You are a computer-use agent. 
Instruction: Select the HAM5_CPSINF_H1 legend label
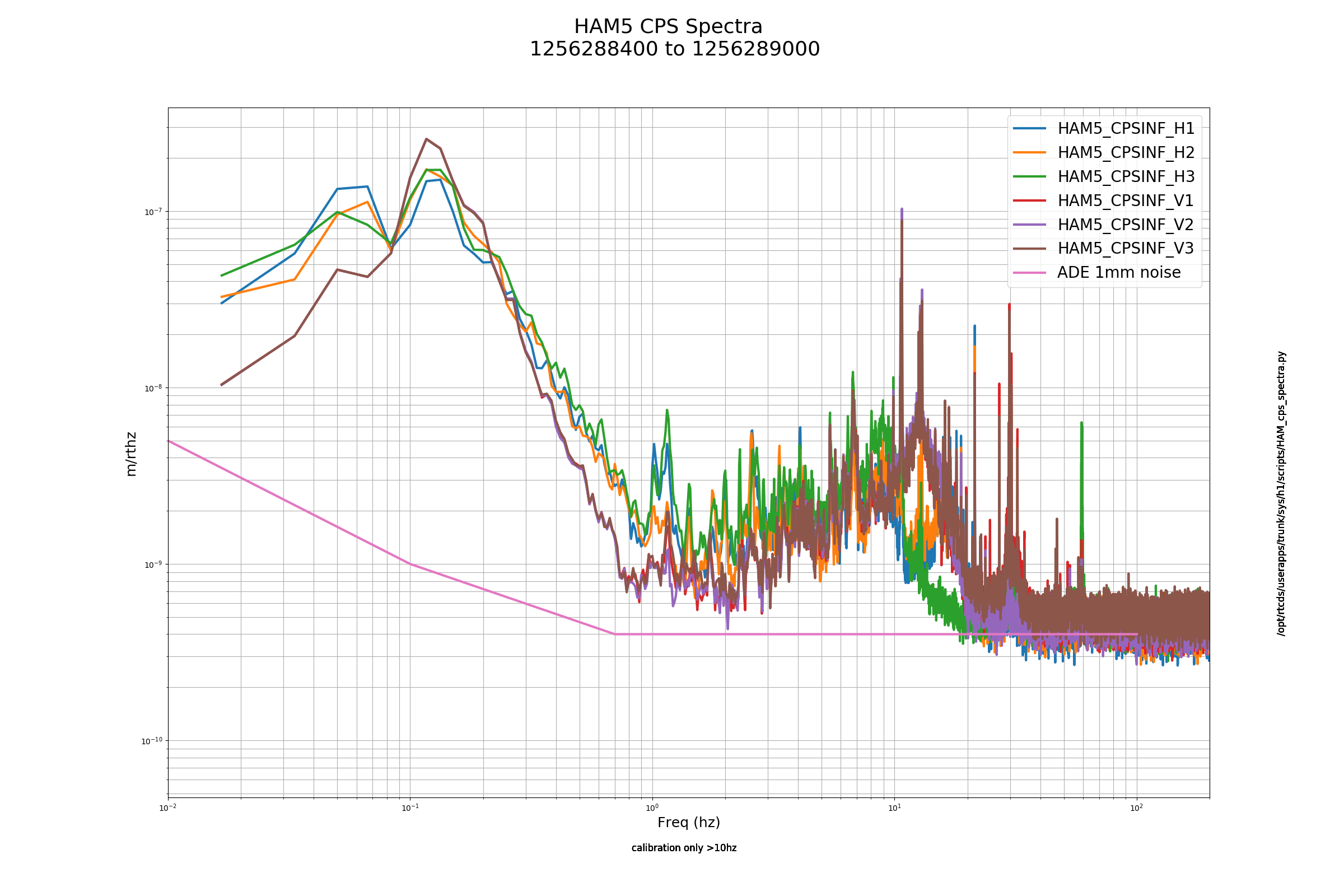pos(1126,129)
